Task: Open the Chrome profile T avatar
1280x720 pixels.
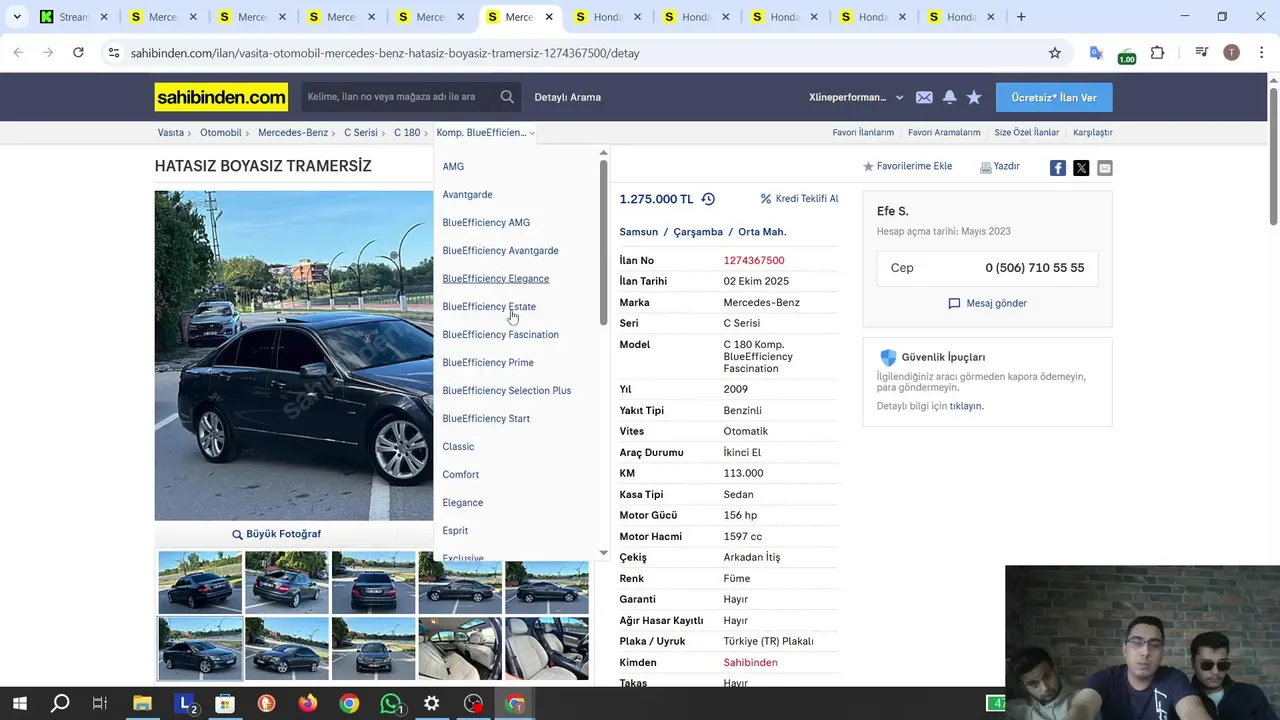Action: coord(1231,53)
